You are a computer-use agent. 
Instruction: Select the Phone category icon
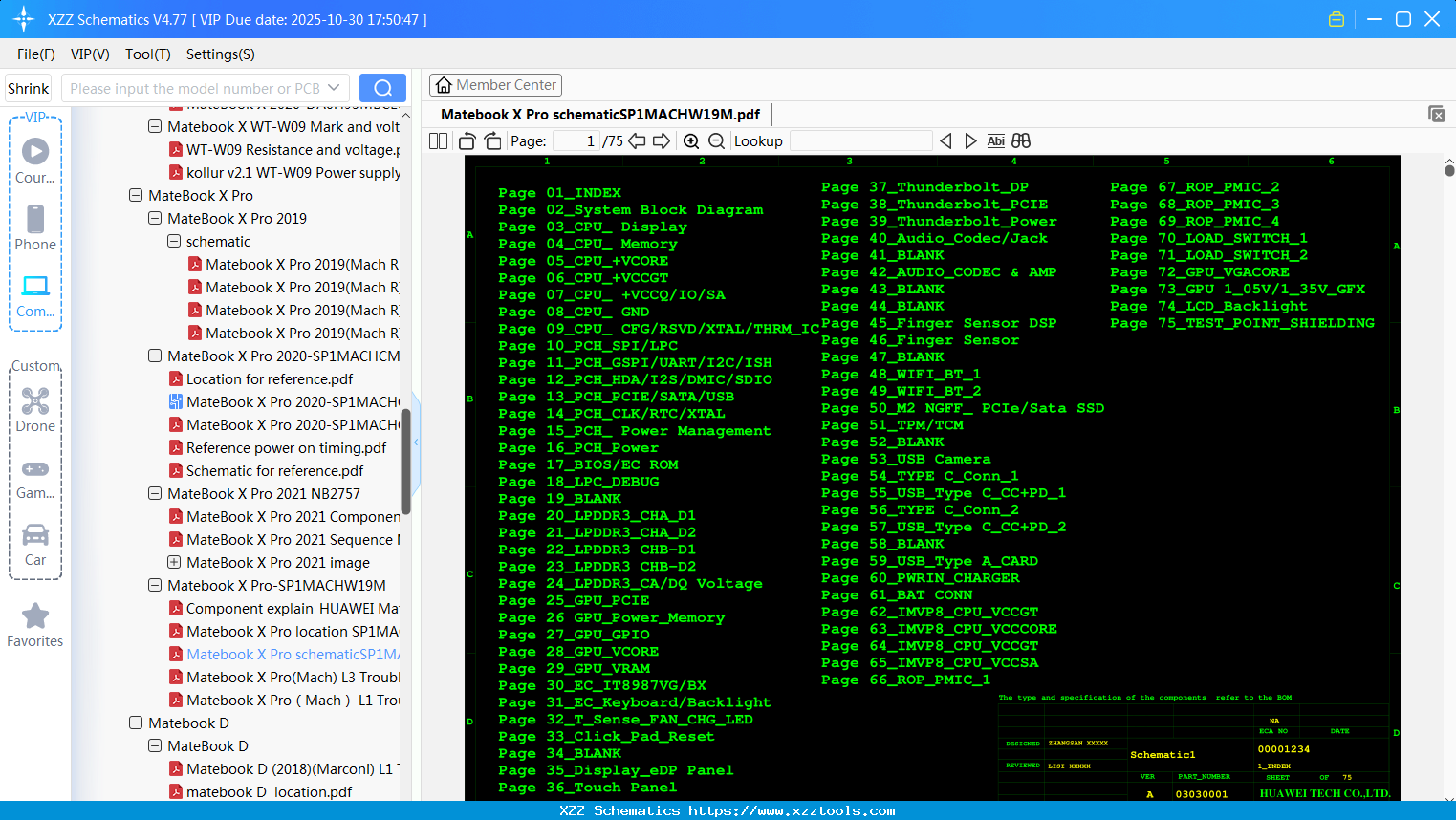click(x=35, y=227)
